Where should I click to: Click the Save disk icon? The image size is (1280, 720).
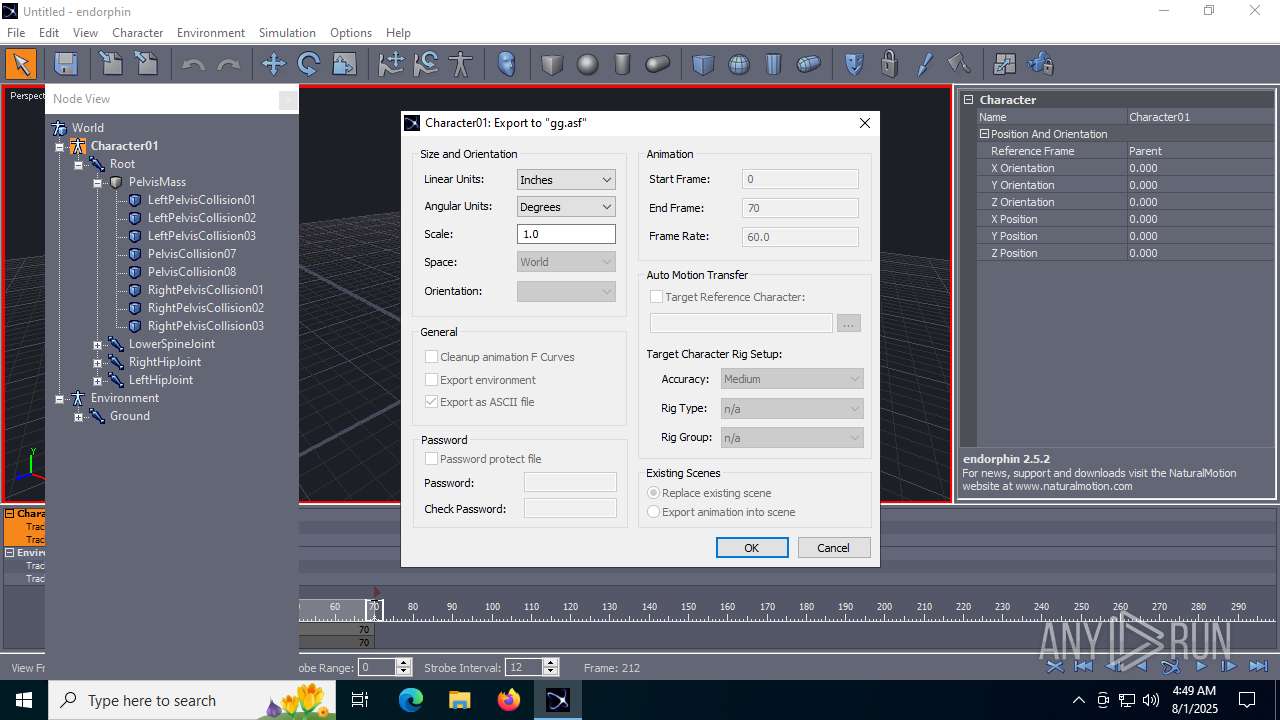tap(66, 65)
